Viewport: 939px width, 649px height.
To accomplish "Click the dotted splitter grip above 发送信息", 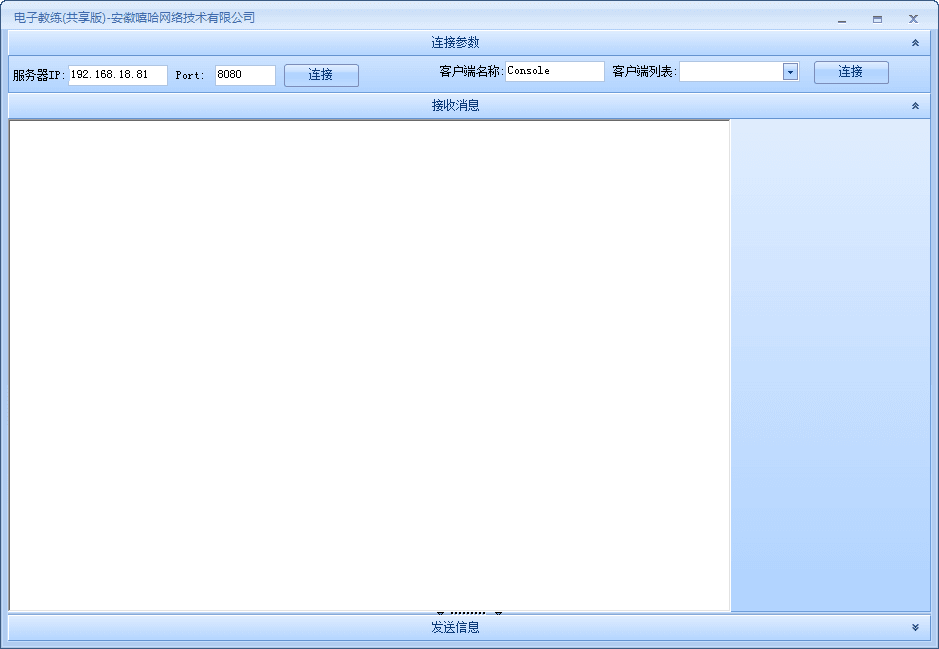I will (x=468, y=612).
